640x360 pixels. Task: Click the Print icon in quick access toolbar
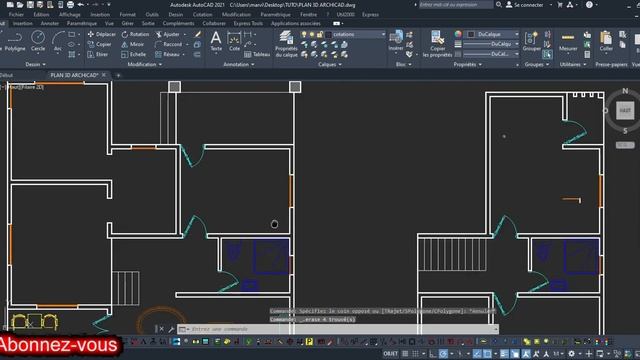(x=70, y=5)
